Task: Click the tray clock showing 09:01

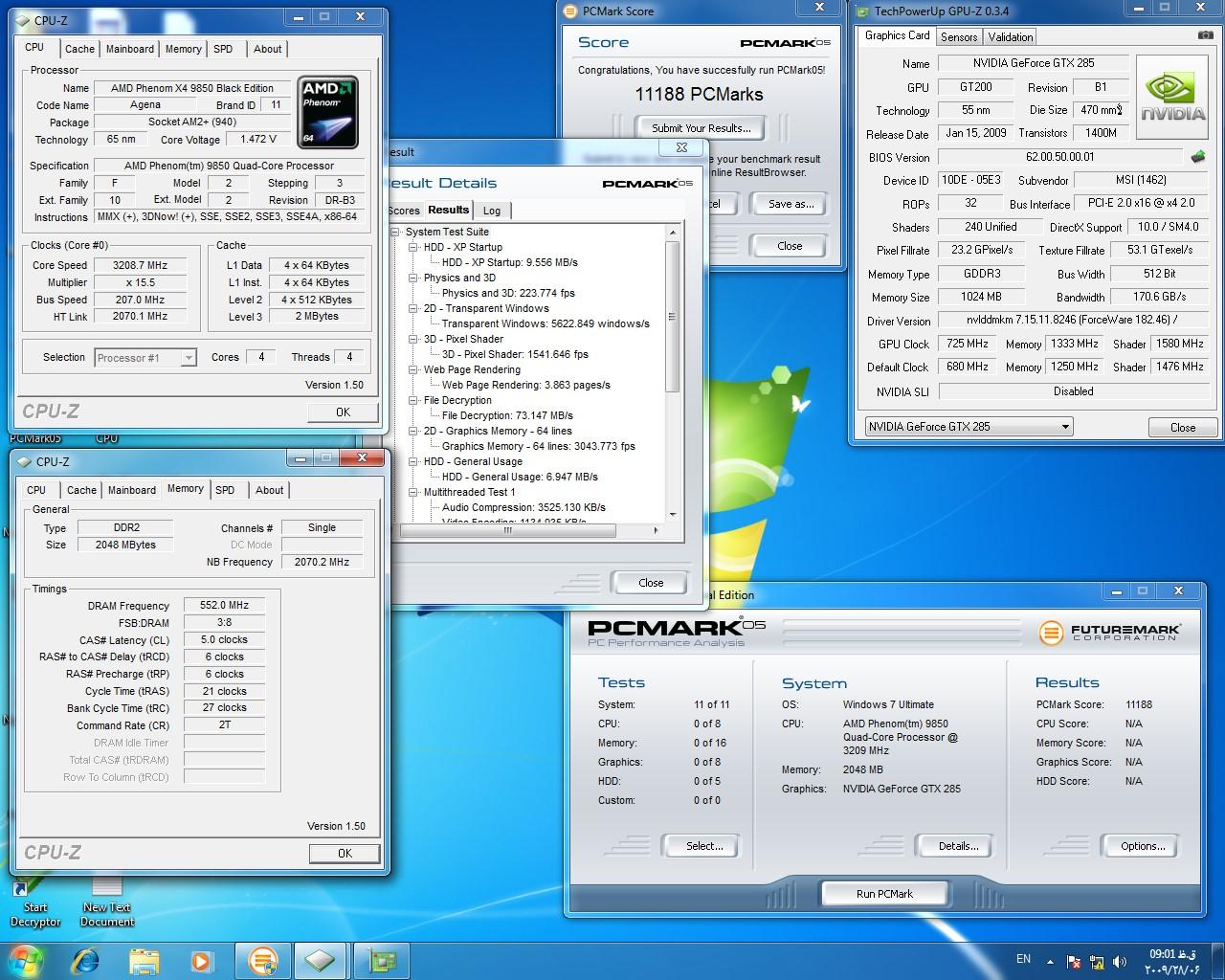Action: click(x=1173, y=961)
